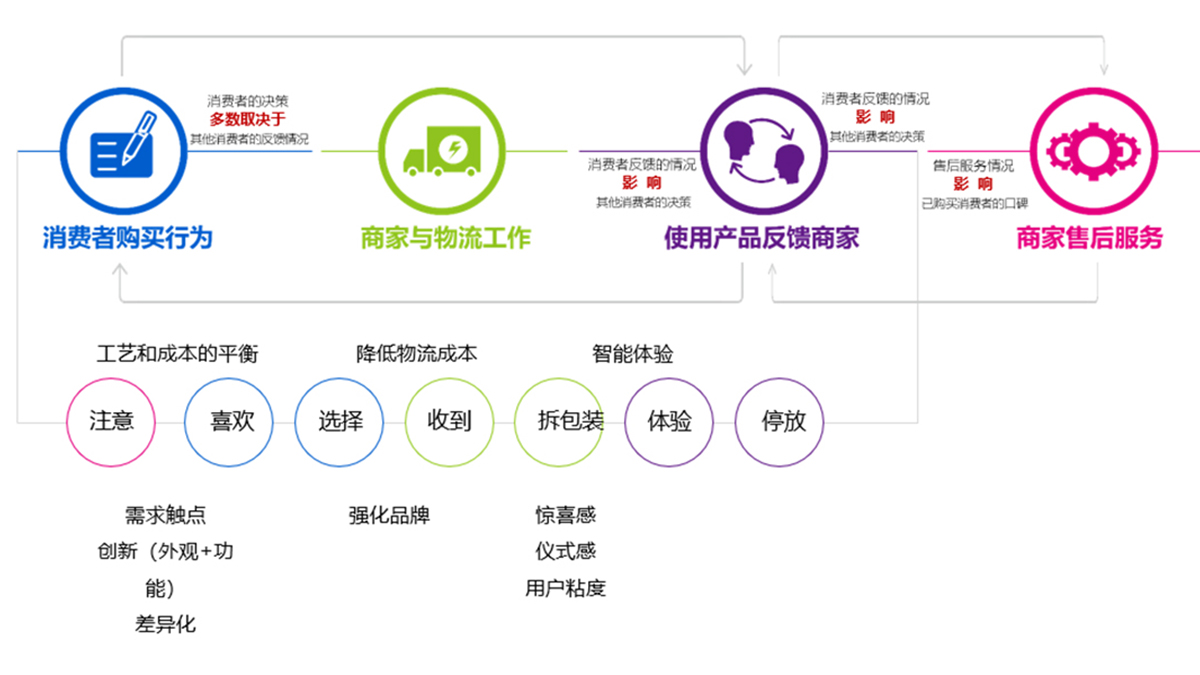The image size is (1200, 675).
Task: Select the 强化品牌 text
Action: (x=389, y=515)
